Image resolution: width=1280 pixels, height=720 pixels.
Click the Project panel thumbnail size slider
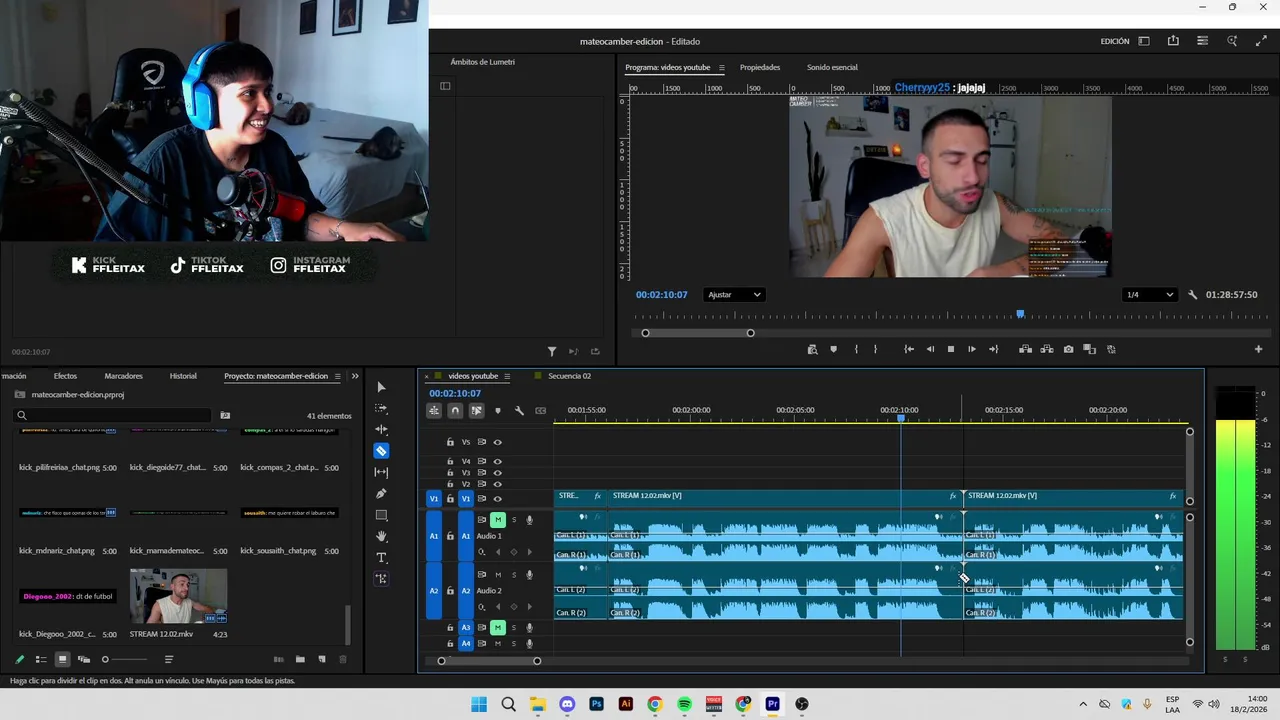point(125,659)
